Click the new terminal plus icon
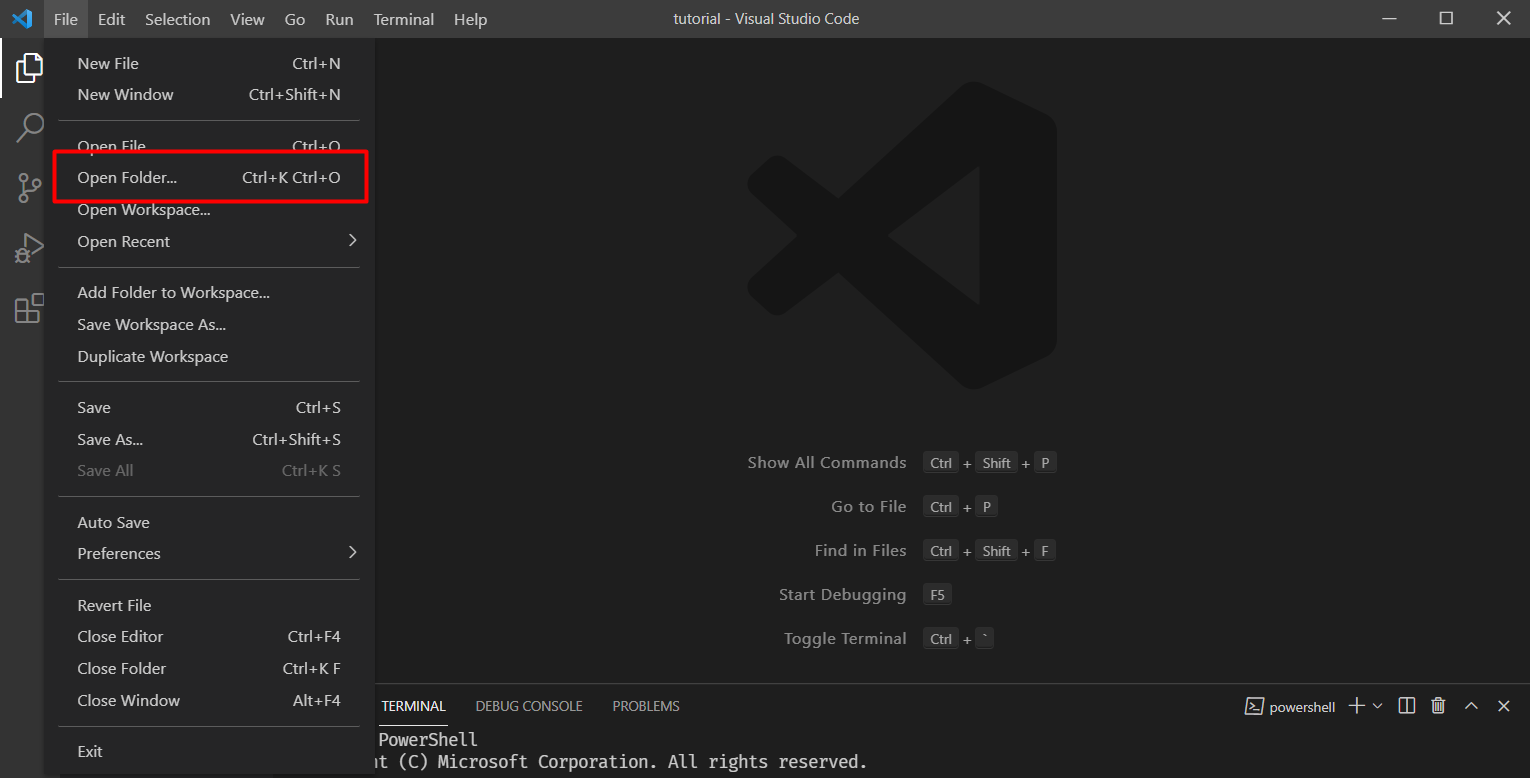This screenshot has width=1530, height=778. (1356, 706)
